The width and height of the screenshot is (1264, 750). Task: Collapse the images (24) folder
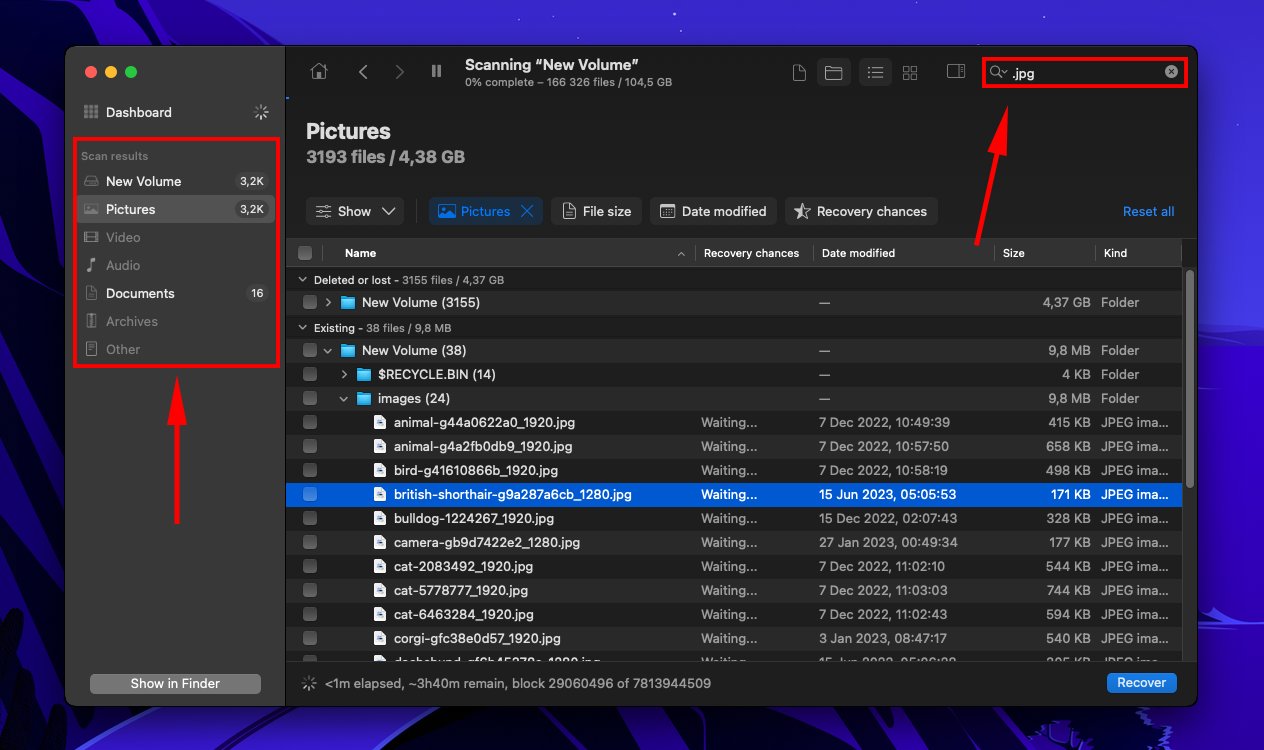tap(344, 398)
